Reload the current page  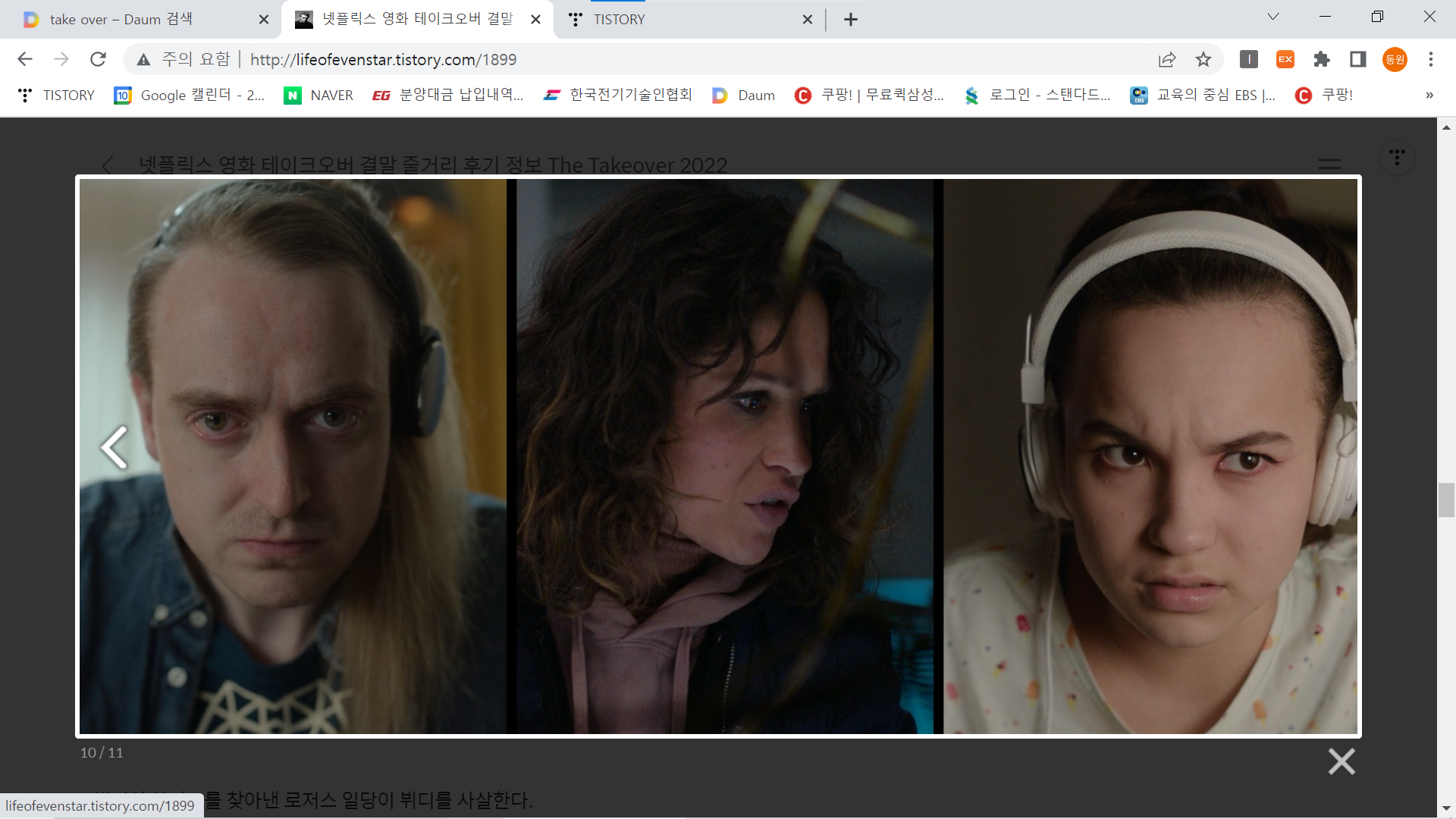98,59
